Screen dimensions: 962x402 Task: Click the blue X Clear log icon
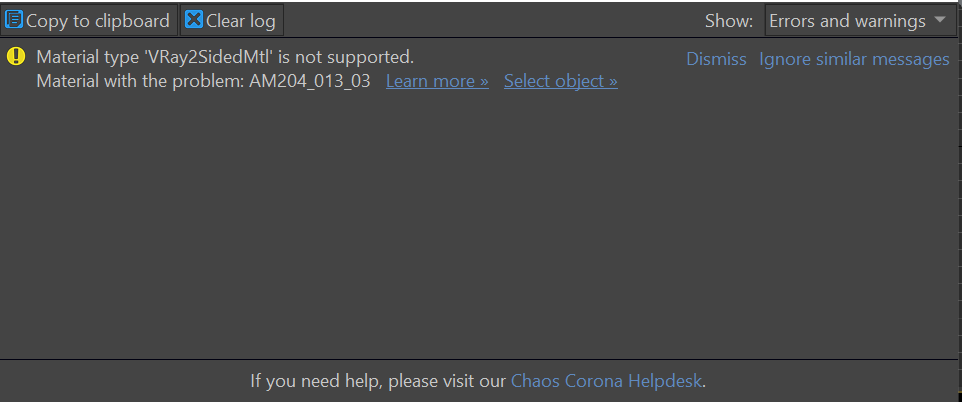(x=194, y=20)
